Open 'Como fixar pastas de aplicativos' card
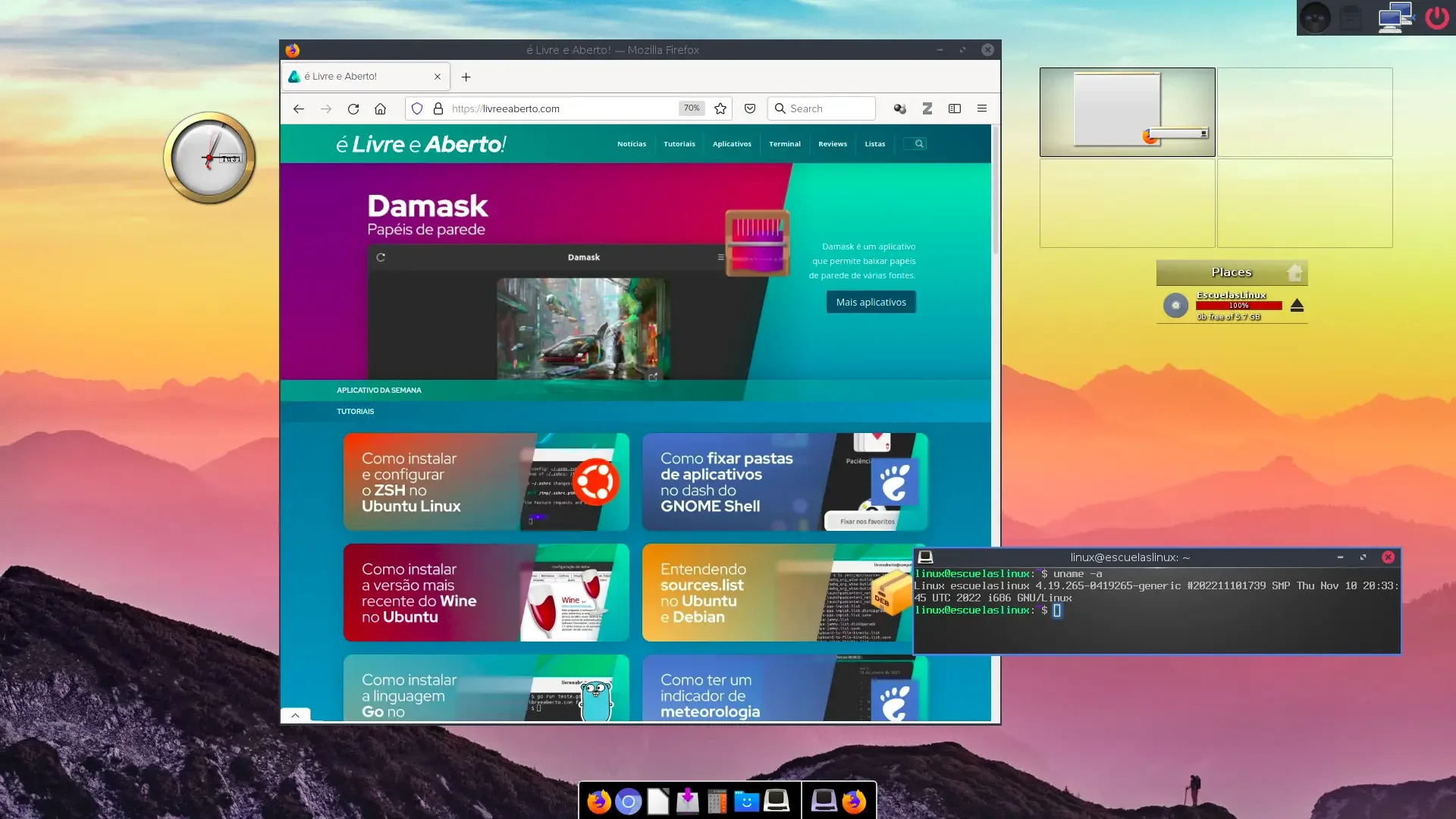 (x=785, y=482)
